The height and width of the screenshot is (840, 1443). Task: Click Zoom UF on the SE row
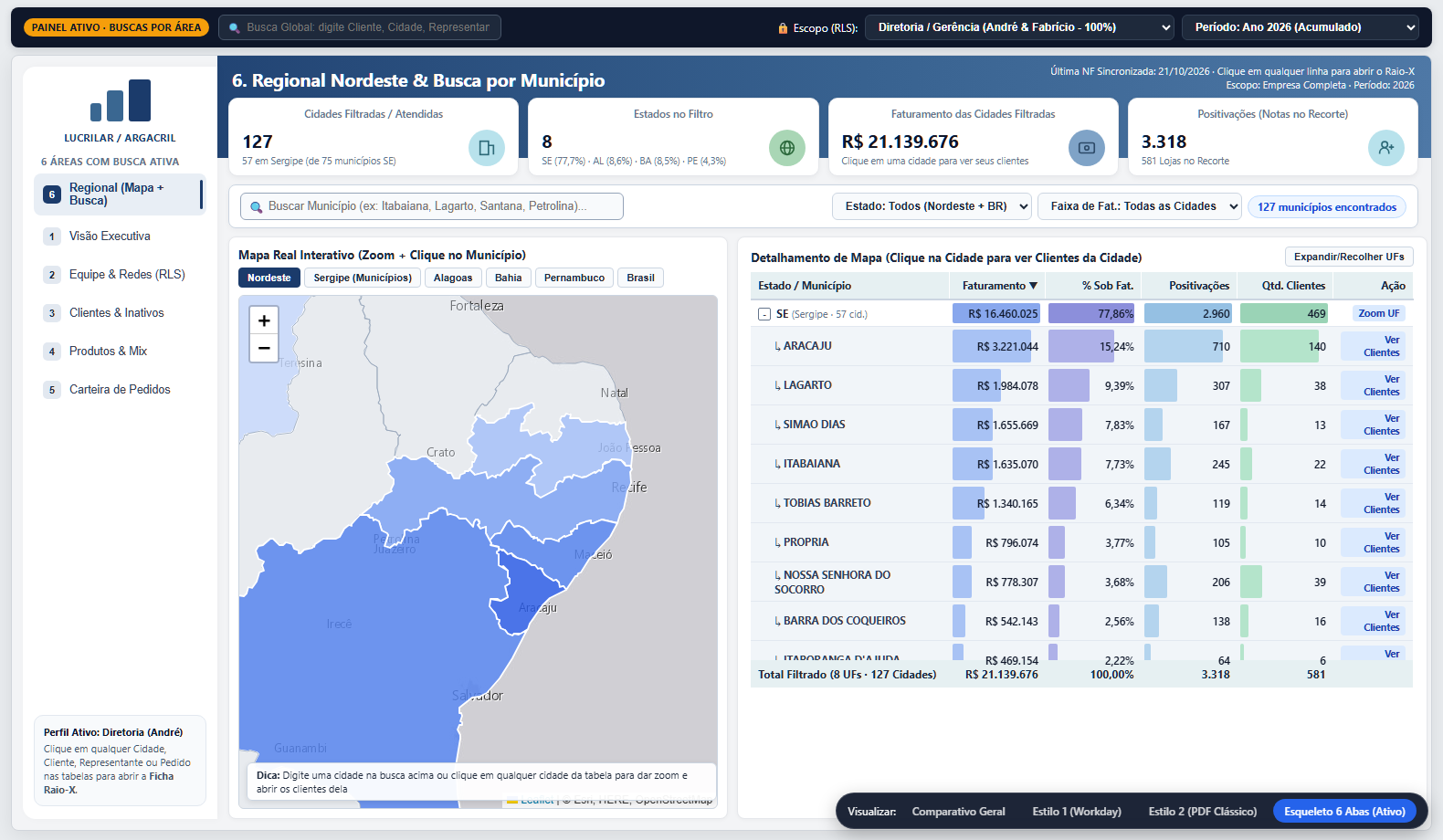(x=1379, y=313)
